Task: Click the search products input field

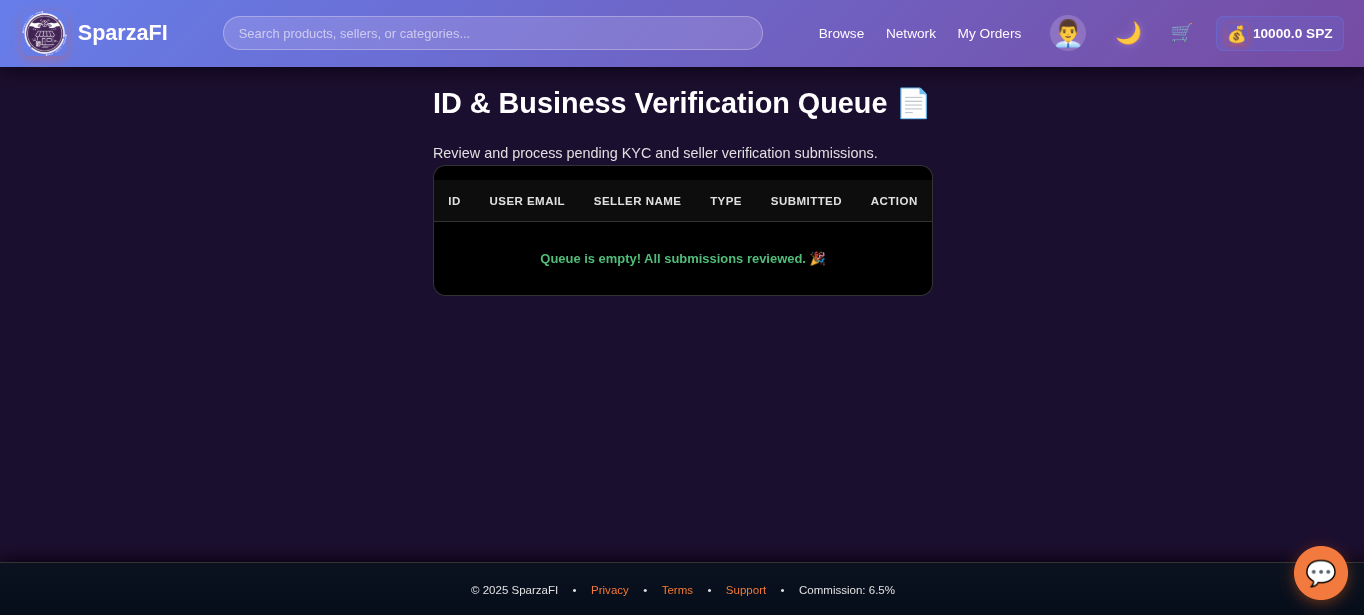Action: click(492, 33)
